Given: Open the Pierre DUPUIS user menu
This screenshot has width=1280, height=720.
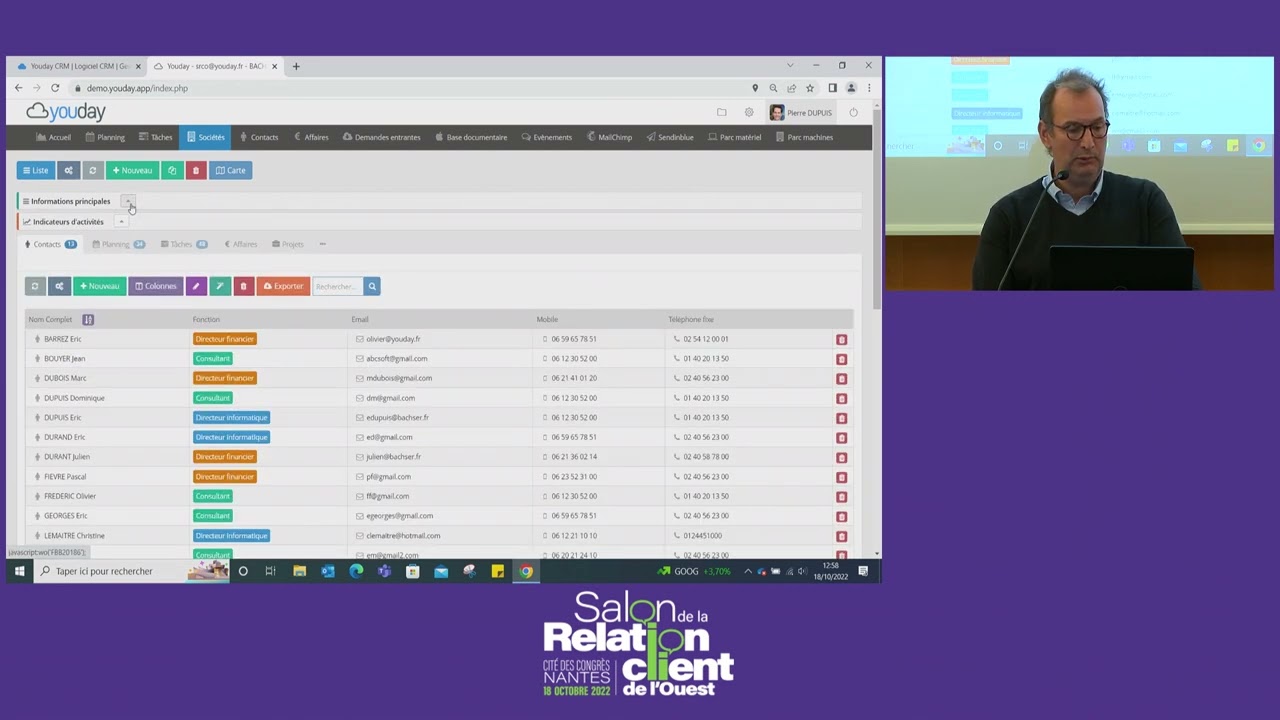Looking at the screenshot, I should (801, 112).
